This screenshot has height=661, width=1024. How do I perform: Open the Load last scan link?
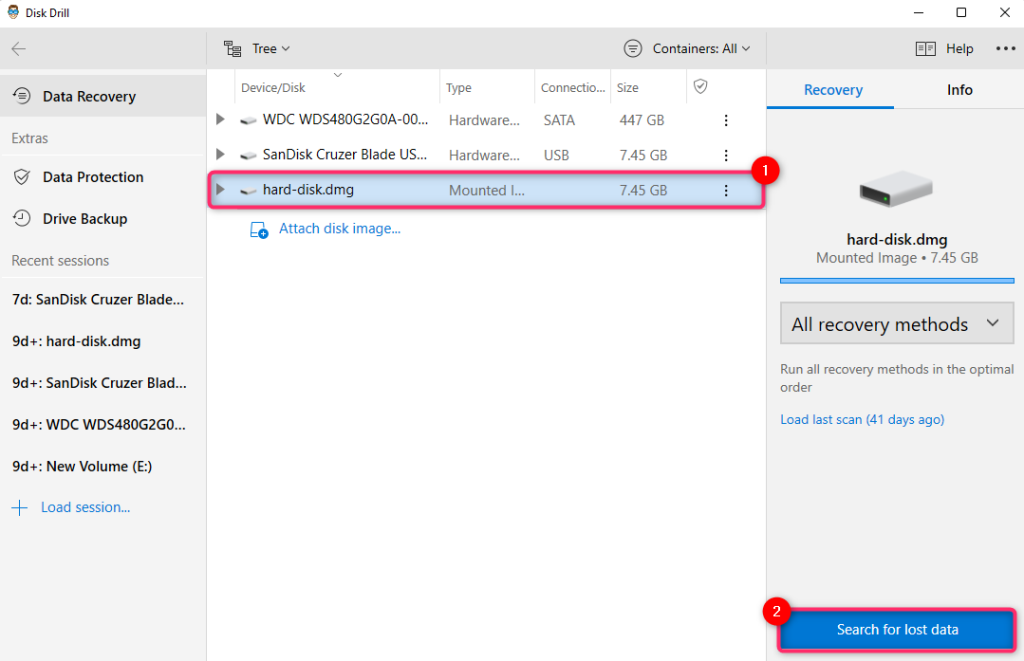pos(862,419)
